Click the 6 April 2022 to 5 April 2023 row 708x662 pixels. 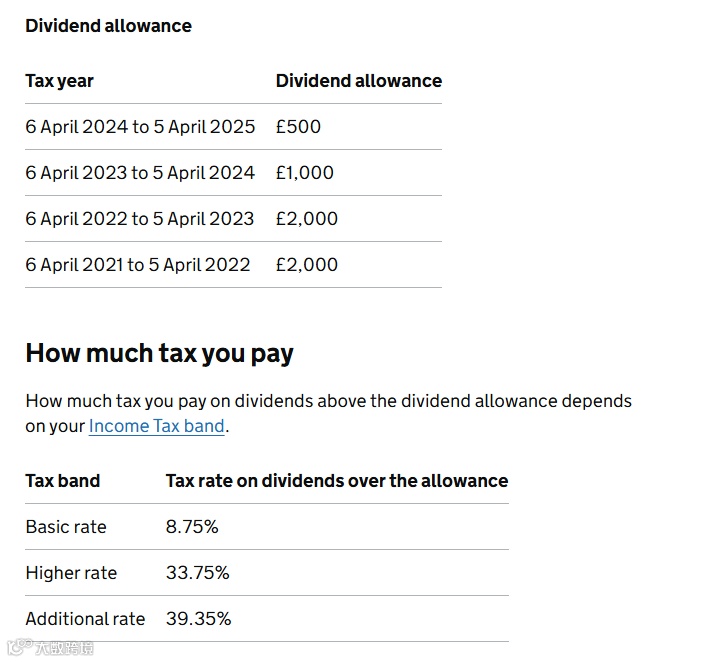(233, 219)
